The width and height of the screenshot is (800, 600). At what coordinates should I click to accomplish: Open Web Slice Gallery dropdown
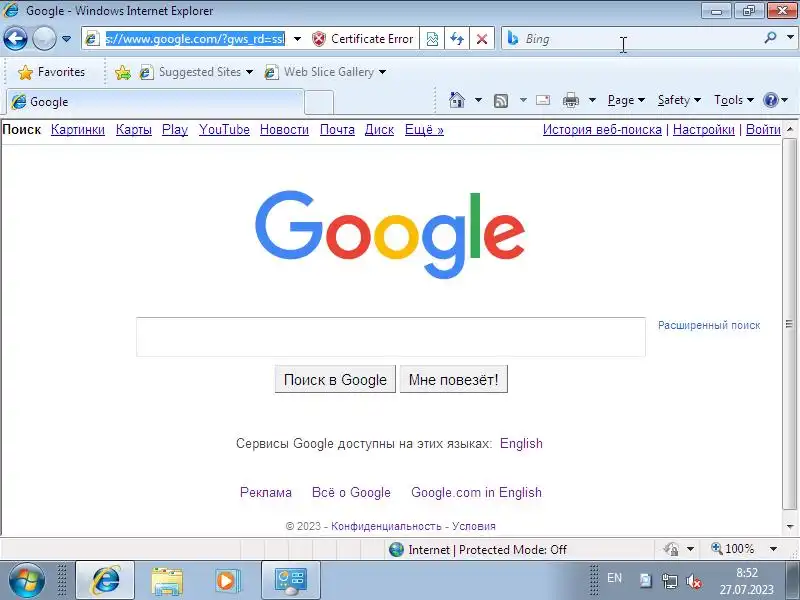coord(326,72)
